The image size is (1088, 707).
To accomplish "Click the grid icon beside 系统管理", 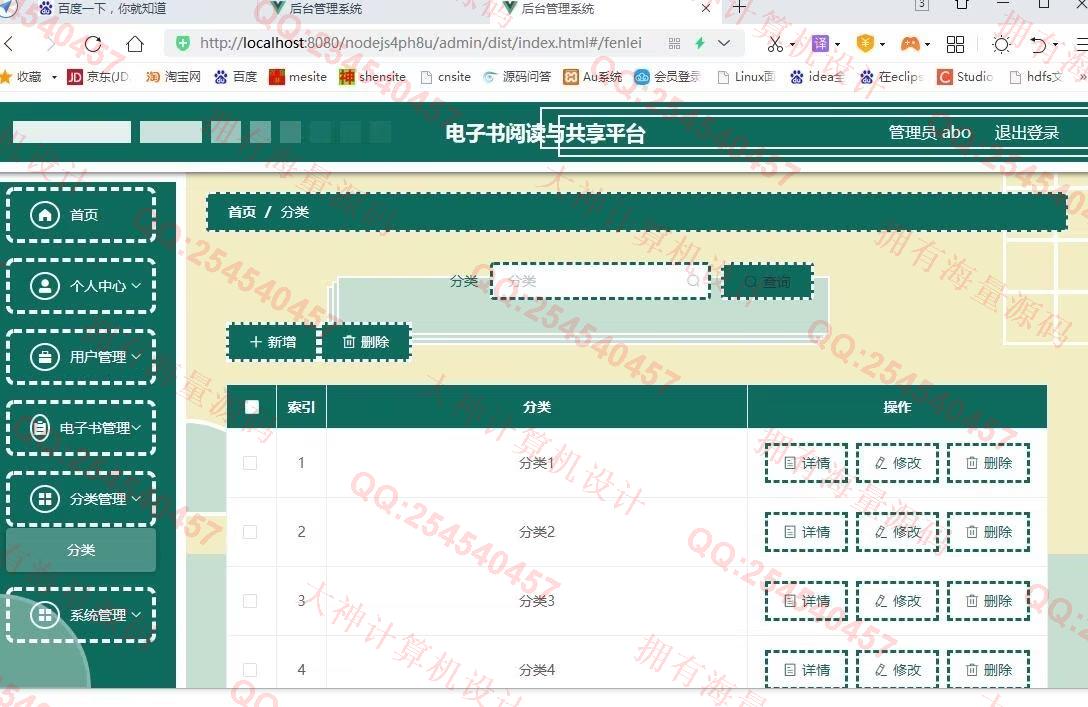I will pyautogui.click(x=45, y=615).
